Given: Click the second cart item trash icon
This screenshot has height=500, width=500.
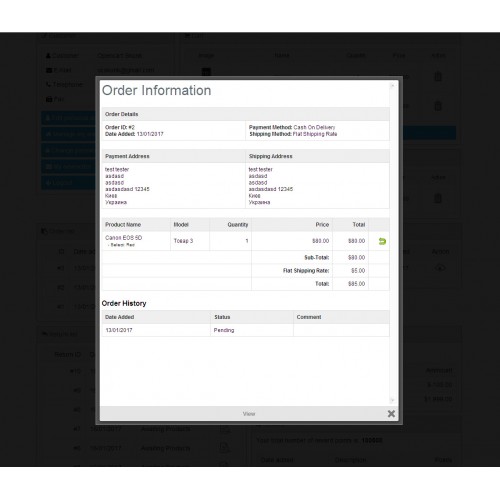Looking at the screenshot, I should (438, 106).
